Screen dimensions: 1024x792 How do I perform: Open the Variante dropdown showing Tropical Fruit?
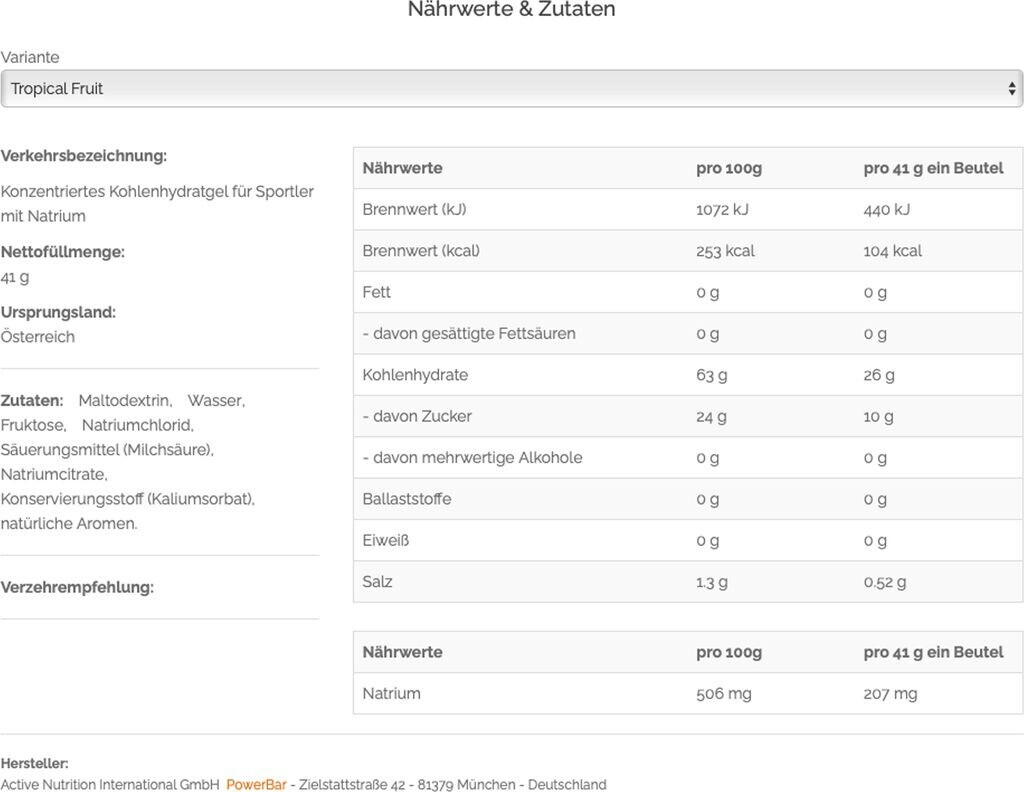pyautogui.click(x=500, y=89)
